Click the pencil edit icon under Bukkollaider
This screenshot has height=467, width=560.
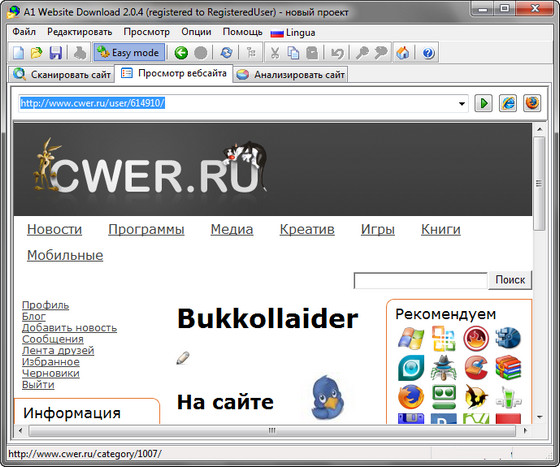(x=183, y=358)
